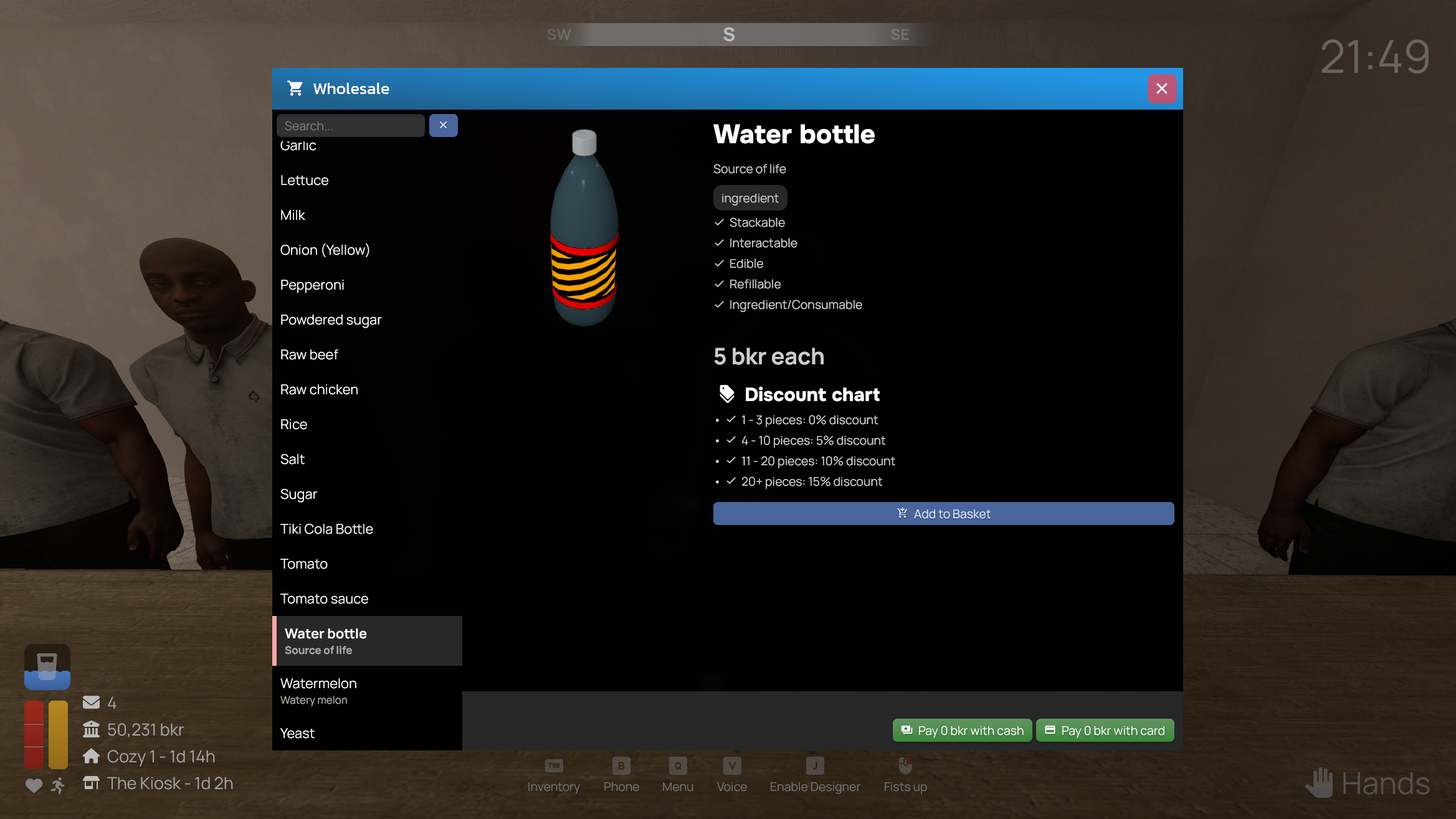Close the Wholesale window
The width and height of the screenshot is (1456, 819).
coord(1162,88)
